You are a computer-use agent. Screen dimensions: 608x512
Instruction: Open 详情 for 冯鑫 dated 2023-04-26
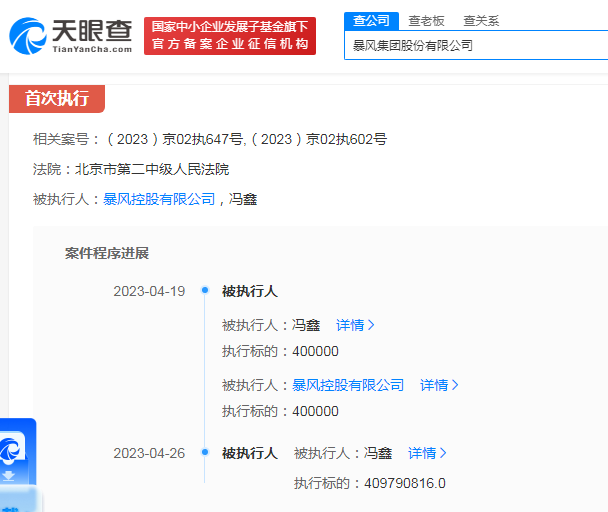coord(427,453)
